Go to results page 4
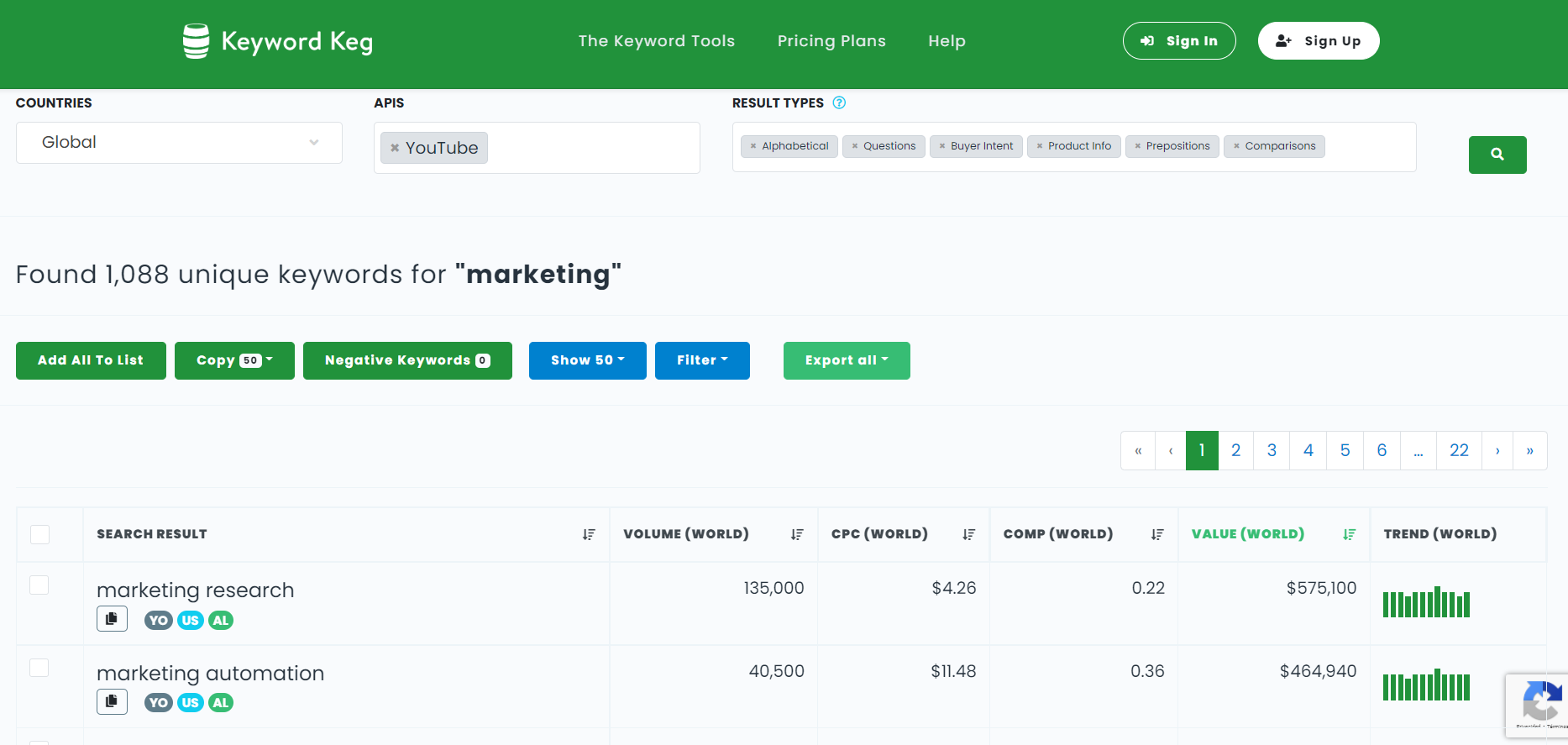 [1308, 451]
